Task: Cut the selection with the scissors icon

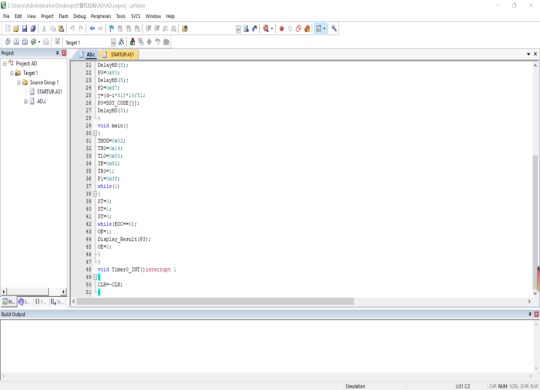Action: 44,29
